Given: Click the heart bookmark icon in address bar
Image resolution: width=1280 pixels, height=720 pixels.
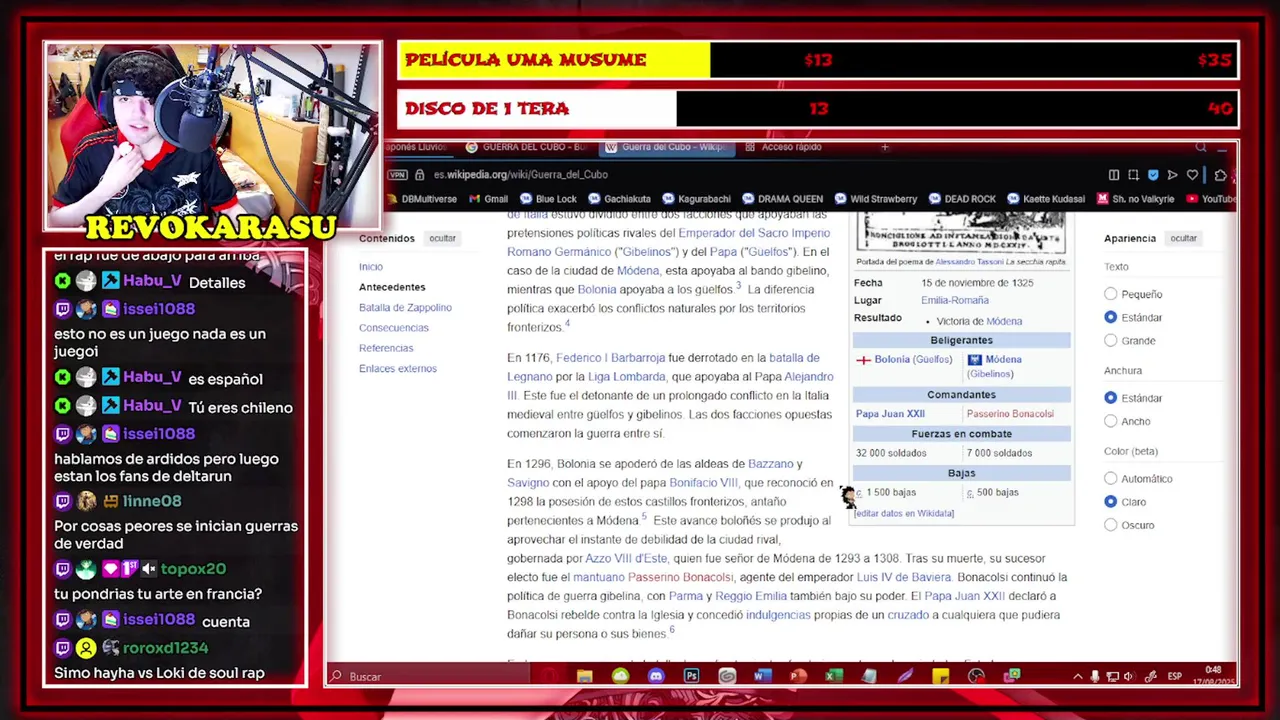Looking at the screenshot, I should [x=1192, y=175].
